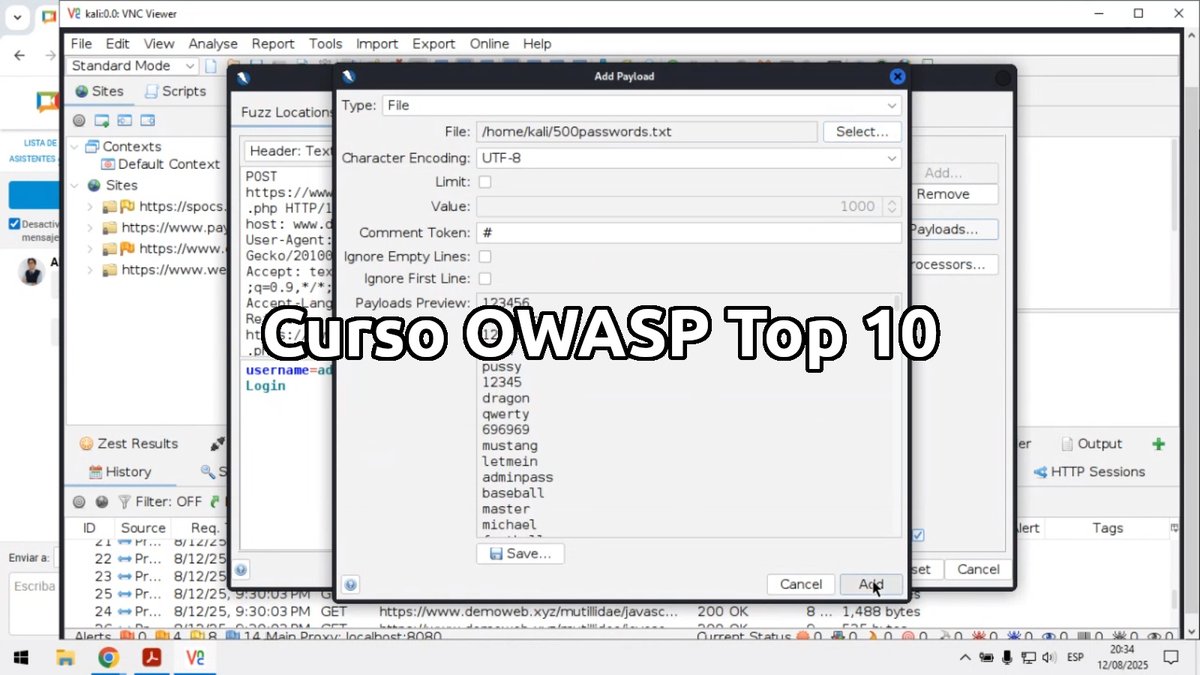Check Ignore First Line option
The image size is (1200, 675).
pos(484,278)
